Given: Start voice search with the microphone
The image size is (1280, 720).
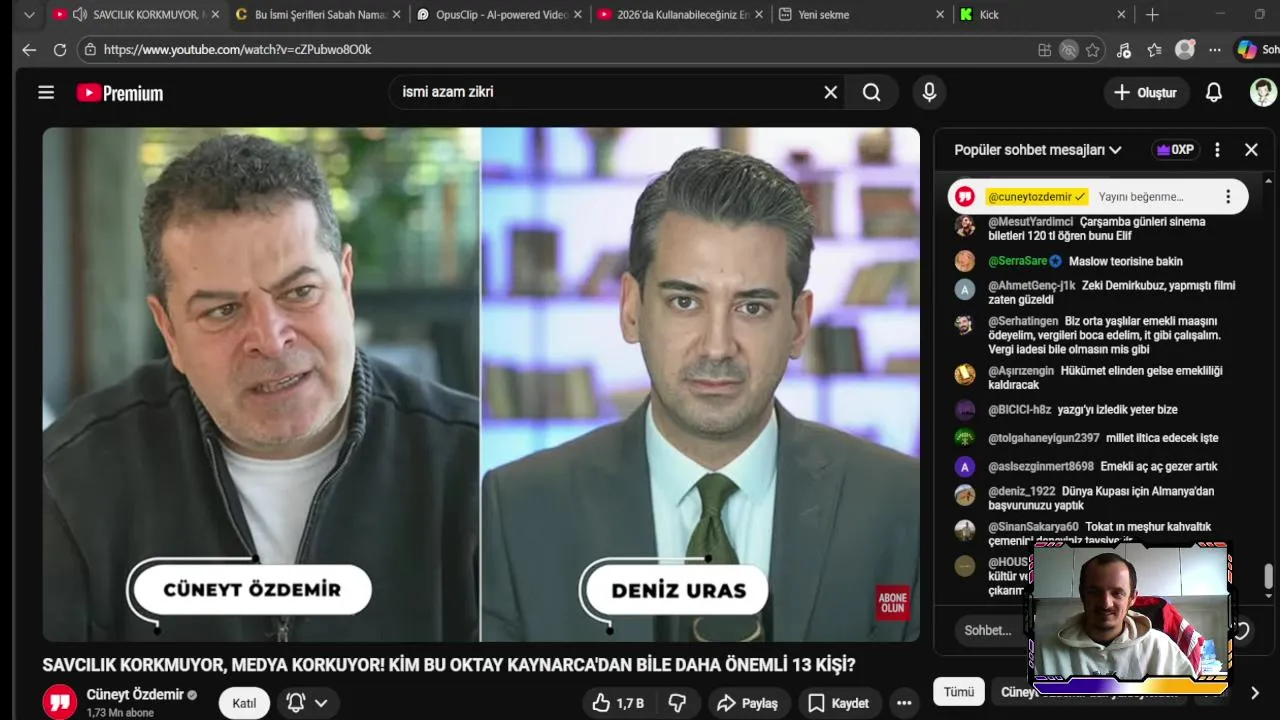Looking at the screenshot, I should pos(929,92).
